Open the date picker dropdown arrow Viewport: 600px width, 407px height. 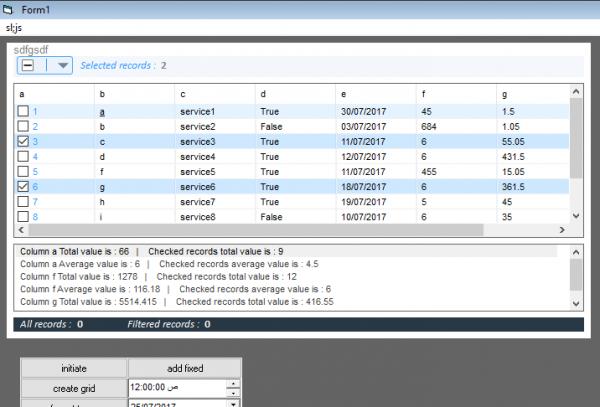pos(233,404)
